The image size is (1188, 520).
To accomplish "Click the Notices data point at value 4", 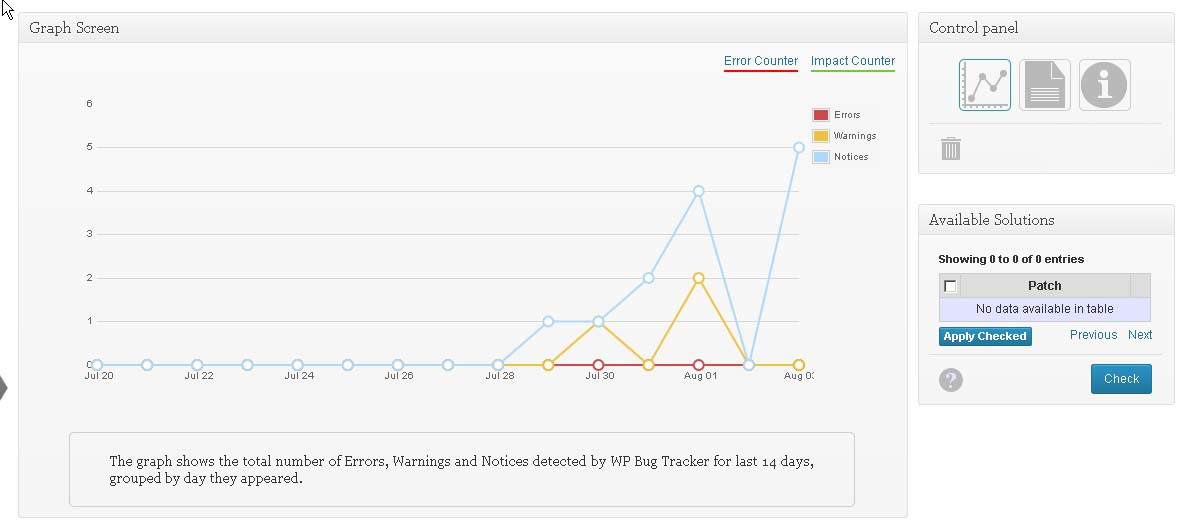I will click(699, 191).
